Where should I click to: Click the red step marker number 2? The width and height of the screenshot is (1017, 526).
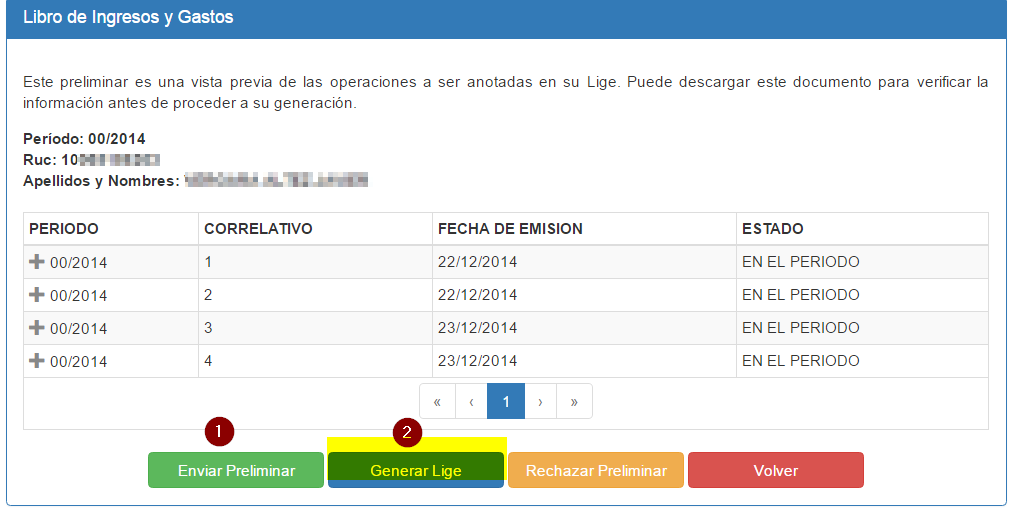point(407,432)
